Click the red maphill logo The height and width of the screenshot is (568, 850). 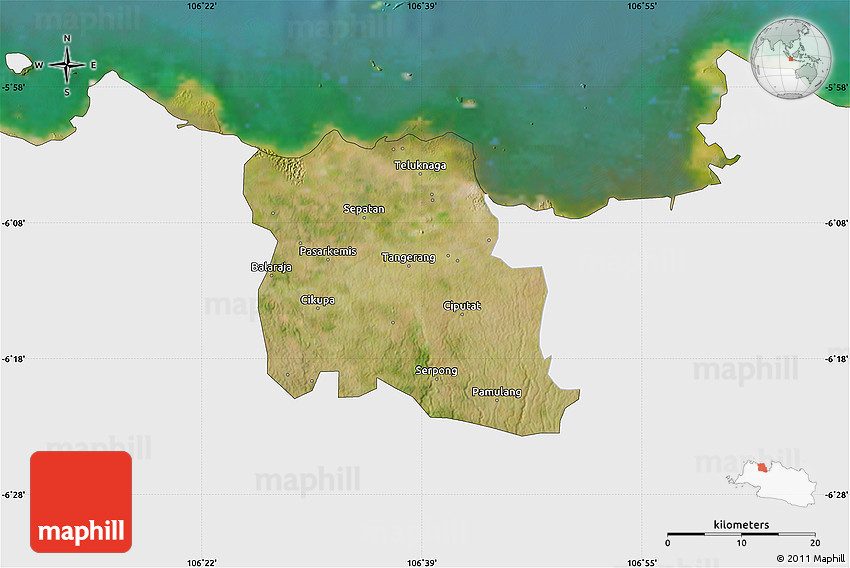click(81, 502)
